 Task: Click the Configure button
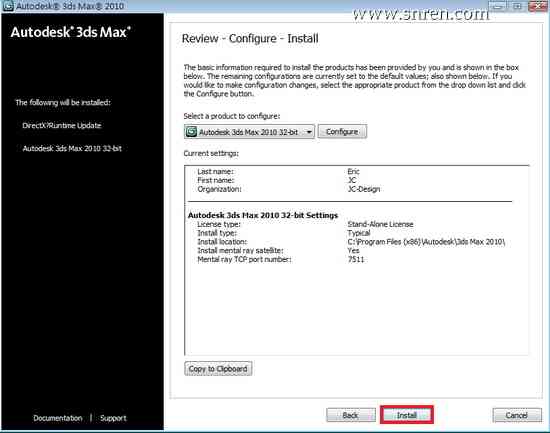coord(342,132)
